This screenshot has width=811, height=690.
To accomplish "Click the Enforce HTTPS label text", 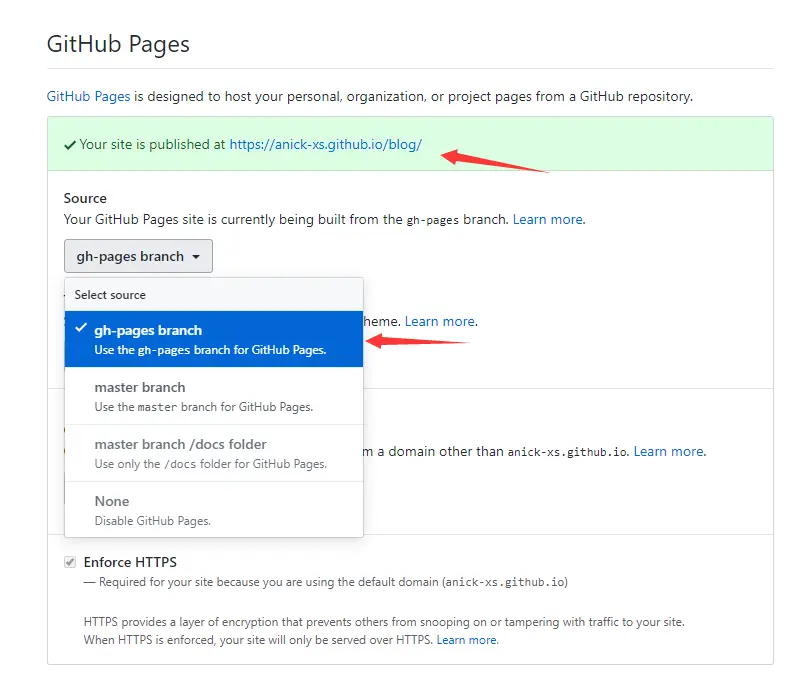I will click(x=130, y=562).
